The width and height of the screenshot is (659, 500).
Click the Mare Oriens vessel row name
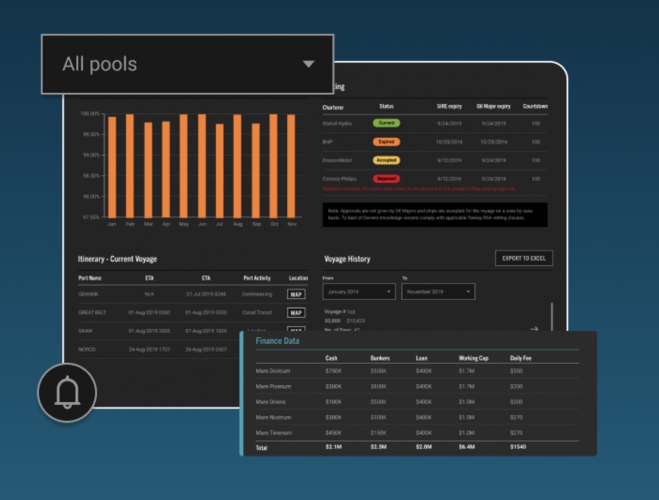(270, 402)
